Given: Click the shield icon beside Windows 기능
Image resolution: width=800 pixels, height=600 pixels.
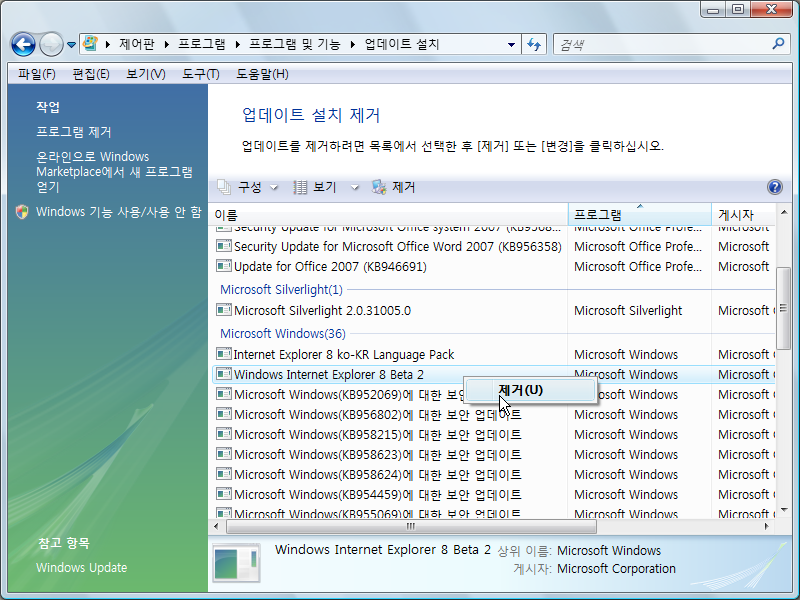Looking at the screenshot, I should point(22,212).
